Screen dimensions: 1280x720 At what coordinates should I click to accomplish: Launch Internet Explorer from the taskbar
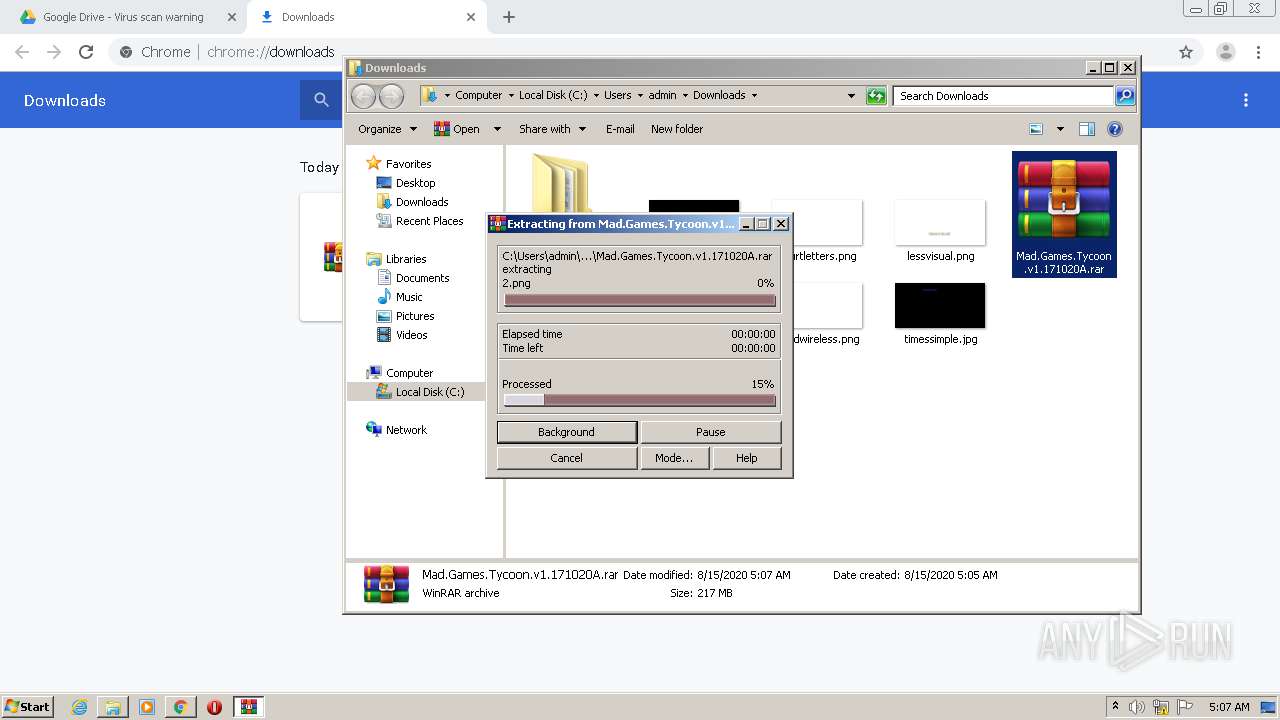pyautogui.click(x=79, y=707)
